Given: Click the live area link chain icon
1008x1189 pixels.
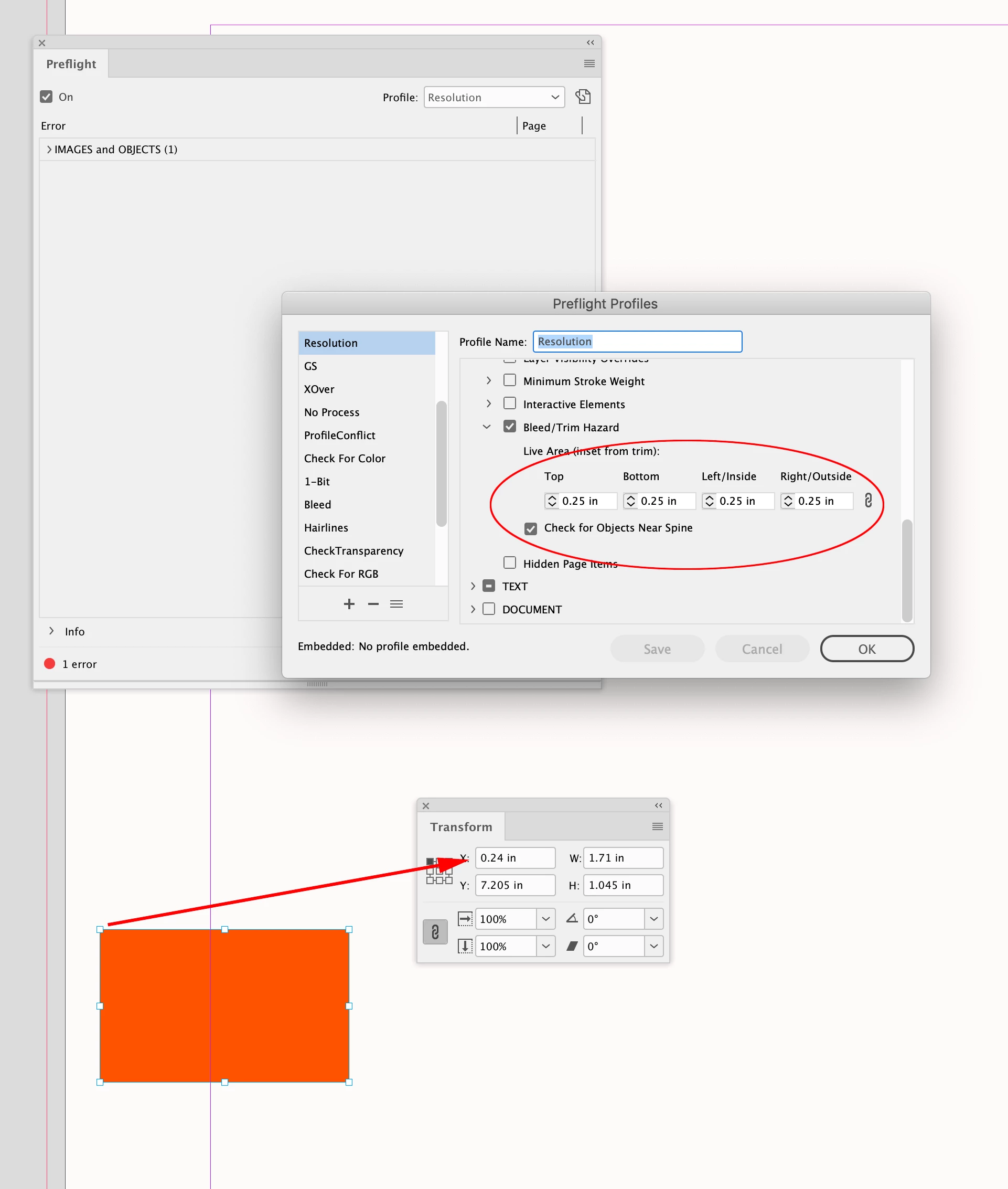Looking at the screenshot, I should (x=868, y=501).
